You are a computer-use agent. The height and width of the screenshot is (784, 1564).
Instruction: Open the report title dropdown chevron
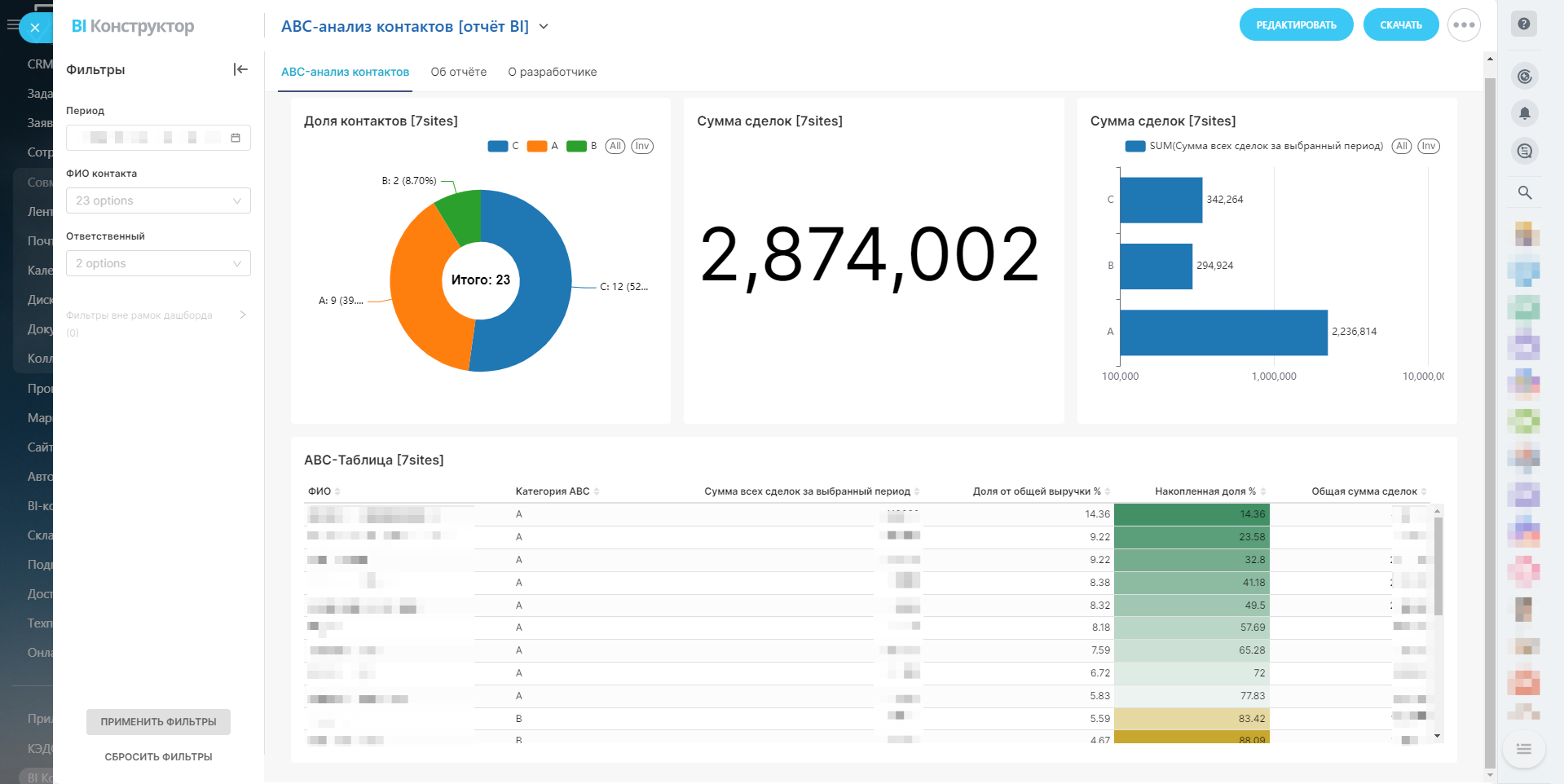coord(544,27)
